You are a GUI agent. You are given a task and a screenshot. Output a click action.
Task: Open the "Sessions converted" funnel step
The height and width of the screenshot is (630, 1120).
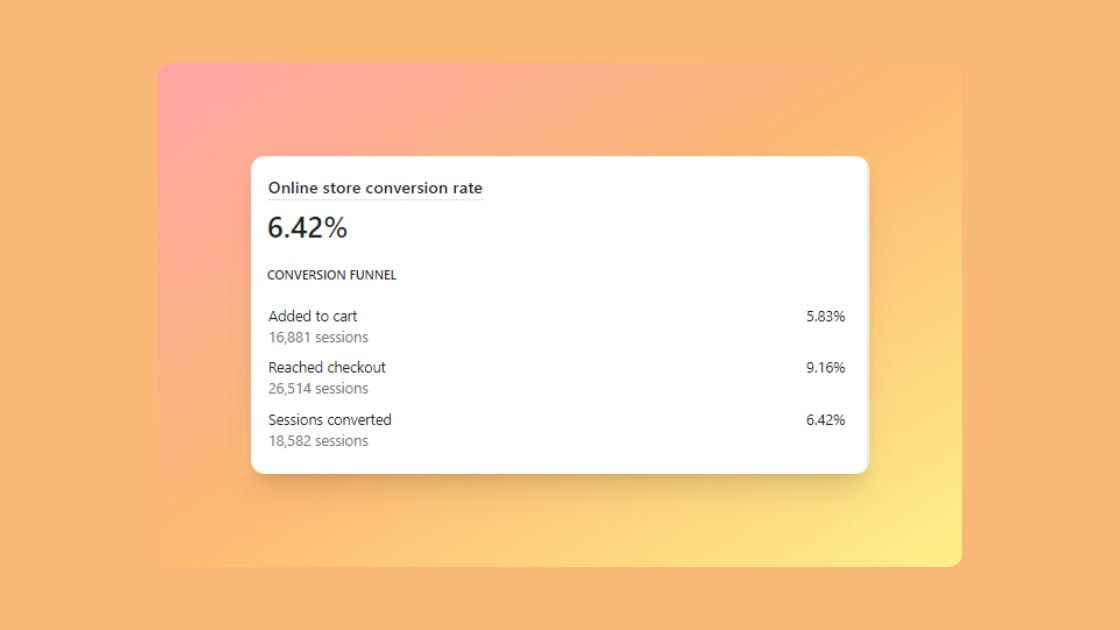[x=329, y=419]
